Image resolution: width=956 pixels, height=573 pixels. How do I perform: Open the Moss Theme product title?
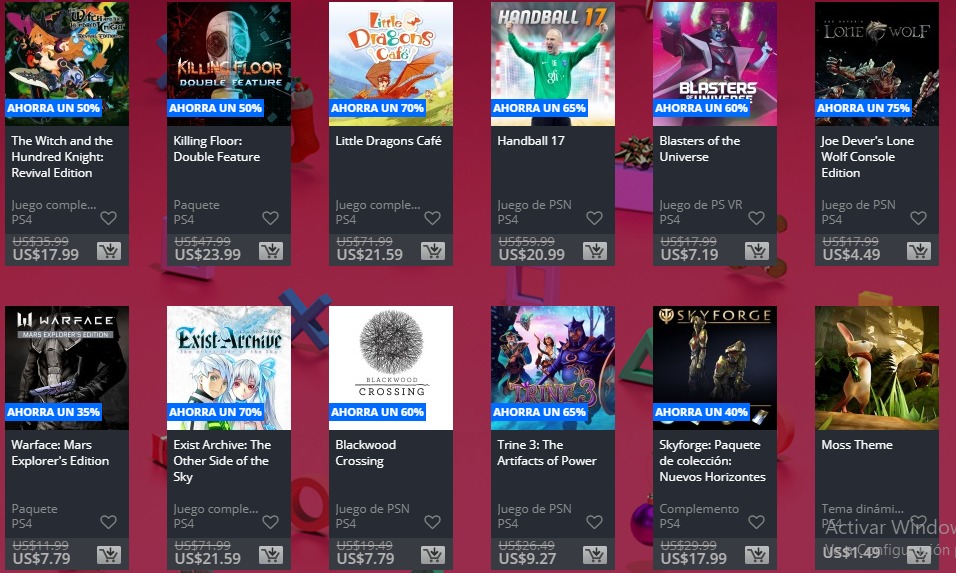(x=857, y=445)
